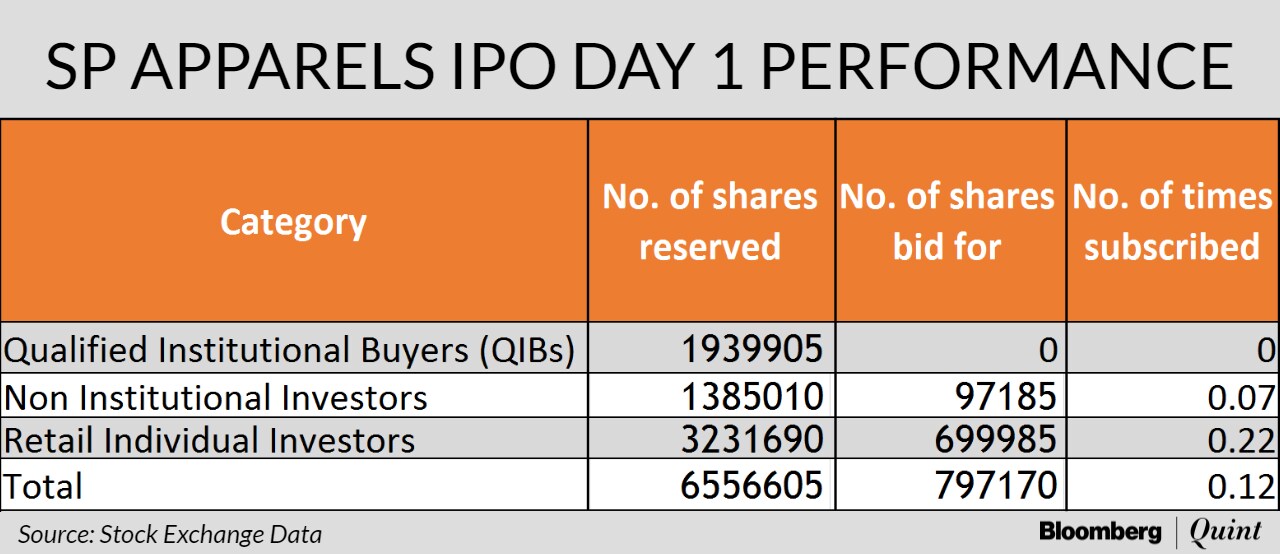The height and width of the screenshot is (554, 1280).
Task: Select the cell showing 1385010
Action: (x=752, y=397)
